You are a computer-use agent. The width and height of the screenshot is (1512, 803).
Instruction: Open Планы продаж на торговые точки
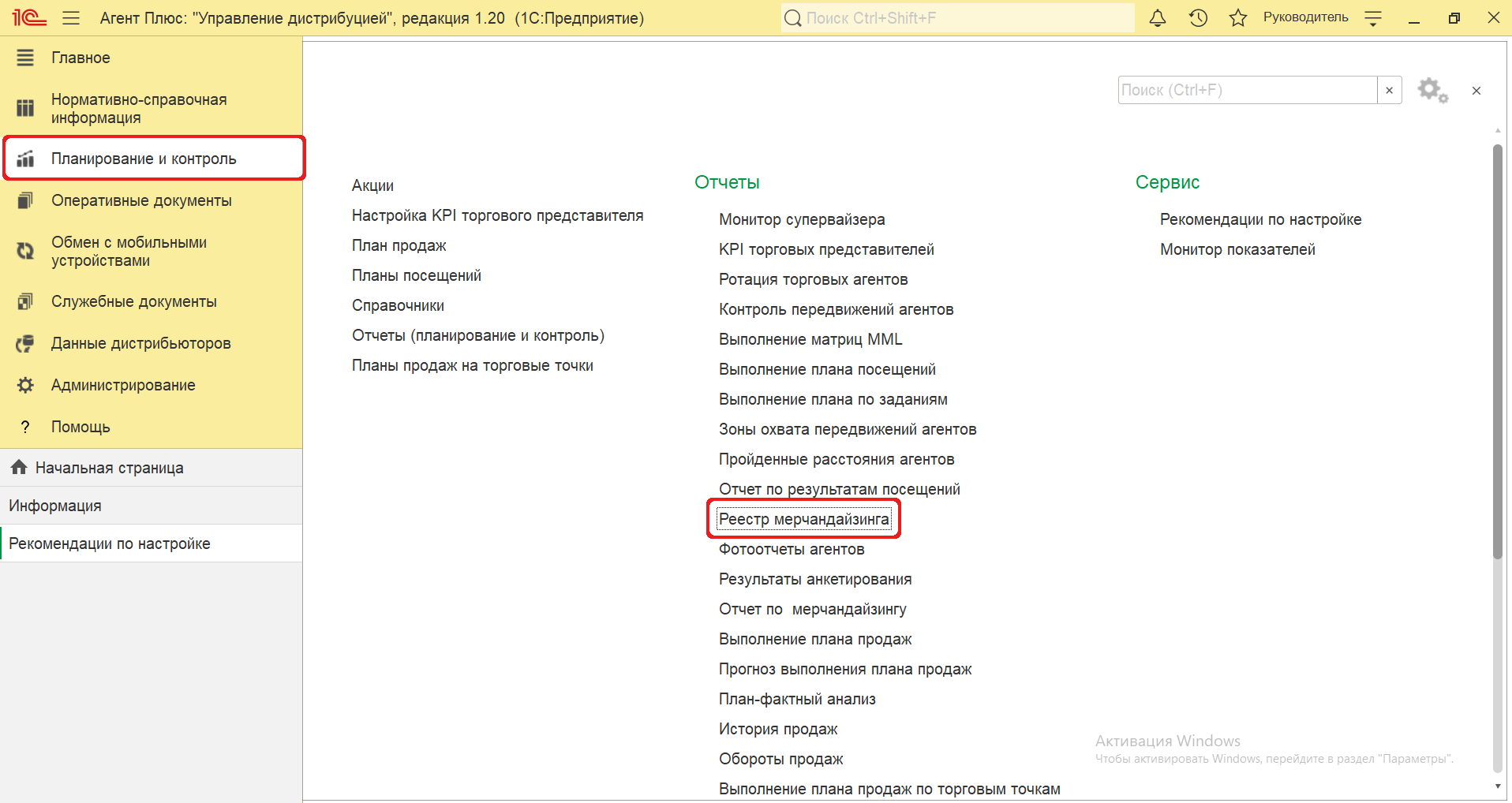(473, 365)
